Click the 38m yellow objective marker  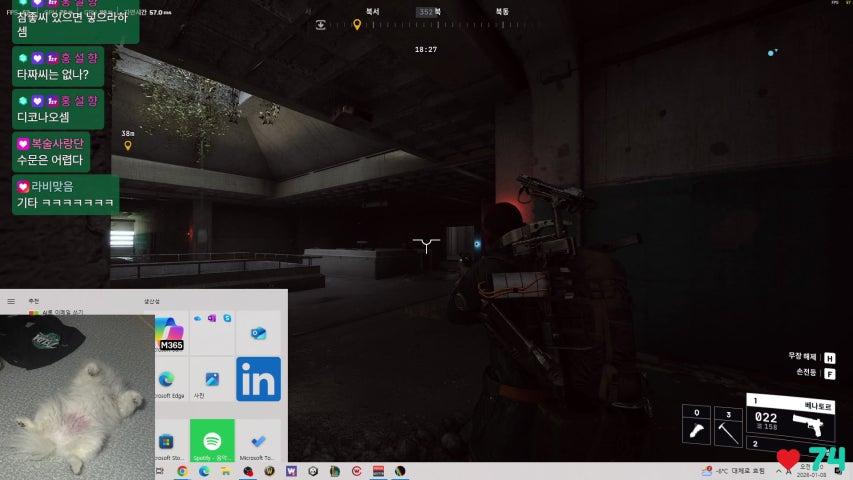coord(128,145)
